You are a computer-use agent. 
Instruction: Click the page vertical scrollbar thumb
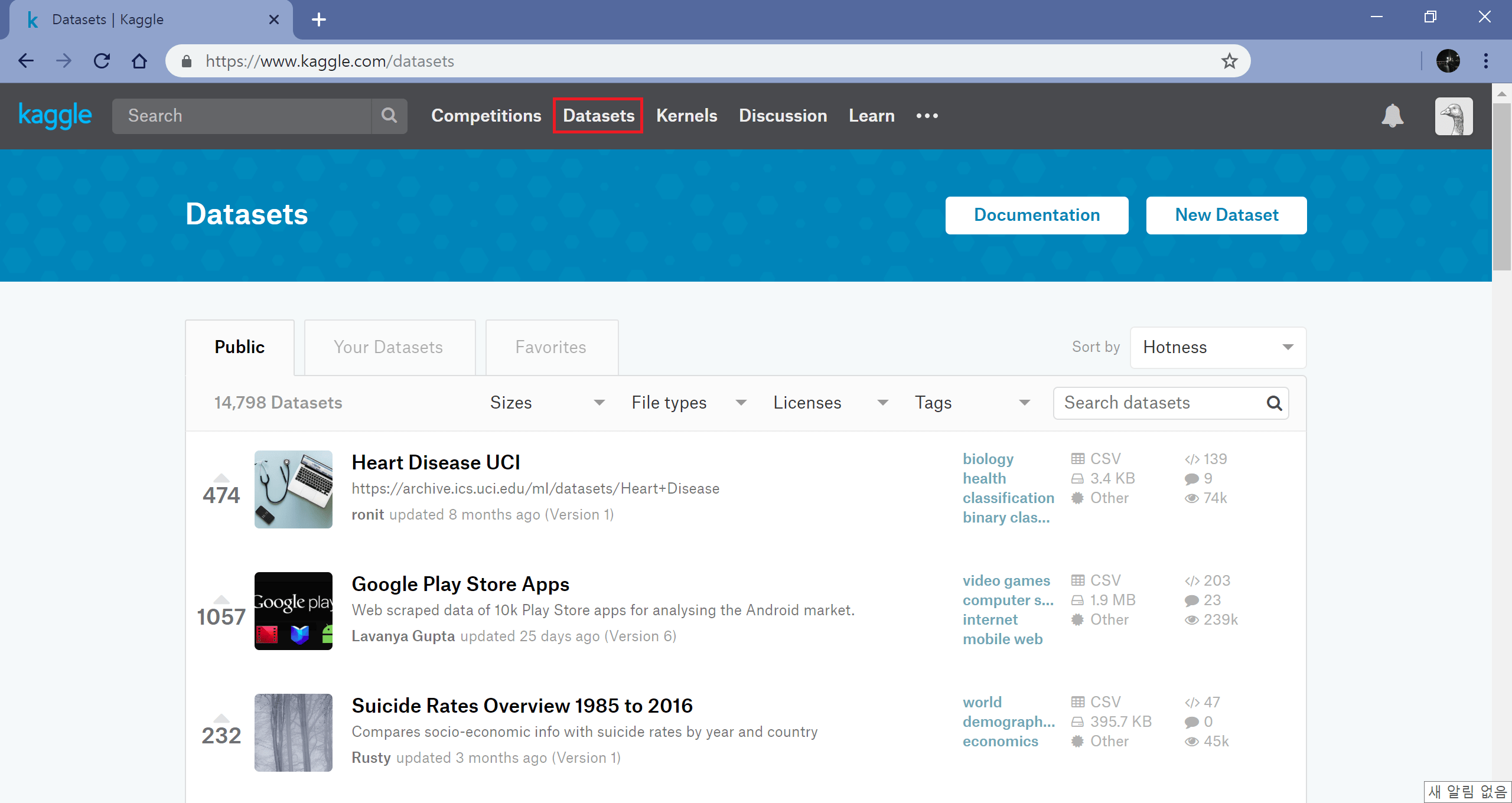(x=1501, y=187)
